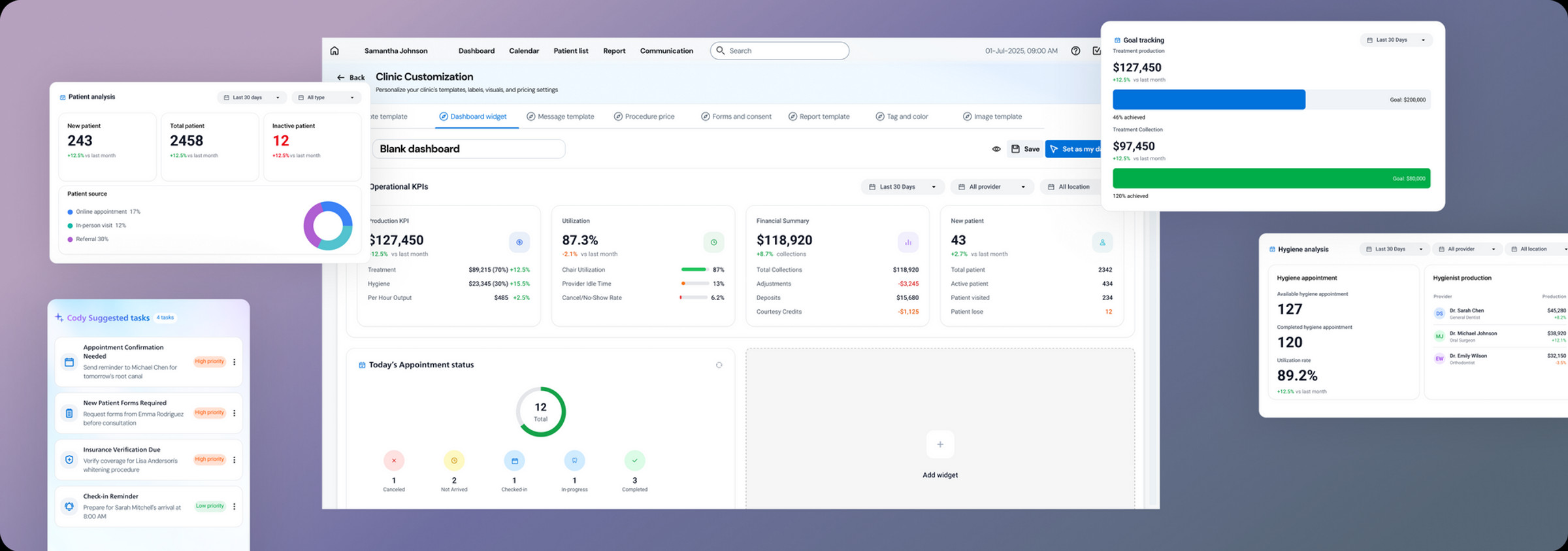This screenshot has width=1568, height=551.
Task: Click the Back arrow icon
Action: [x=340, y=77]
